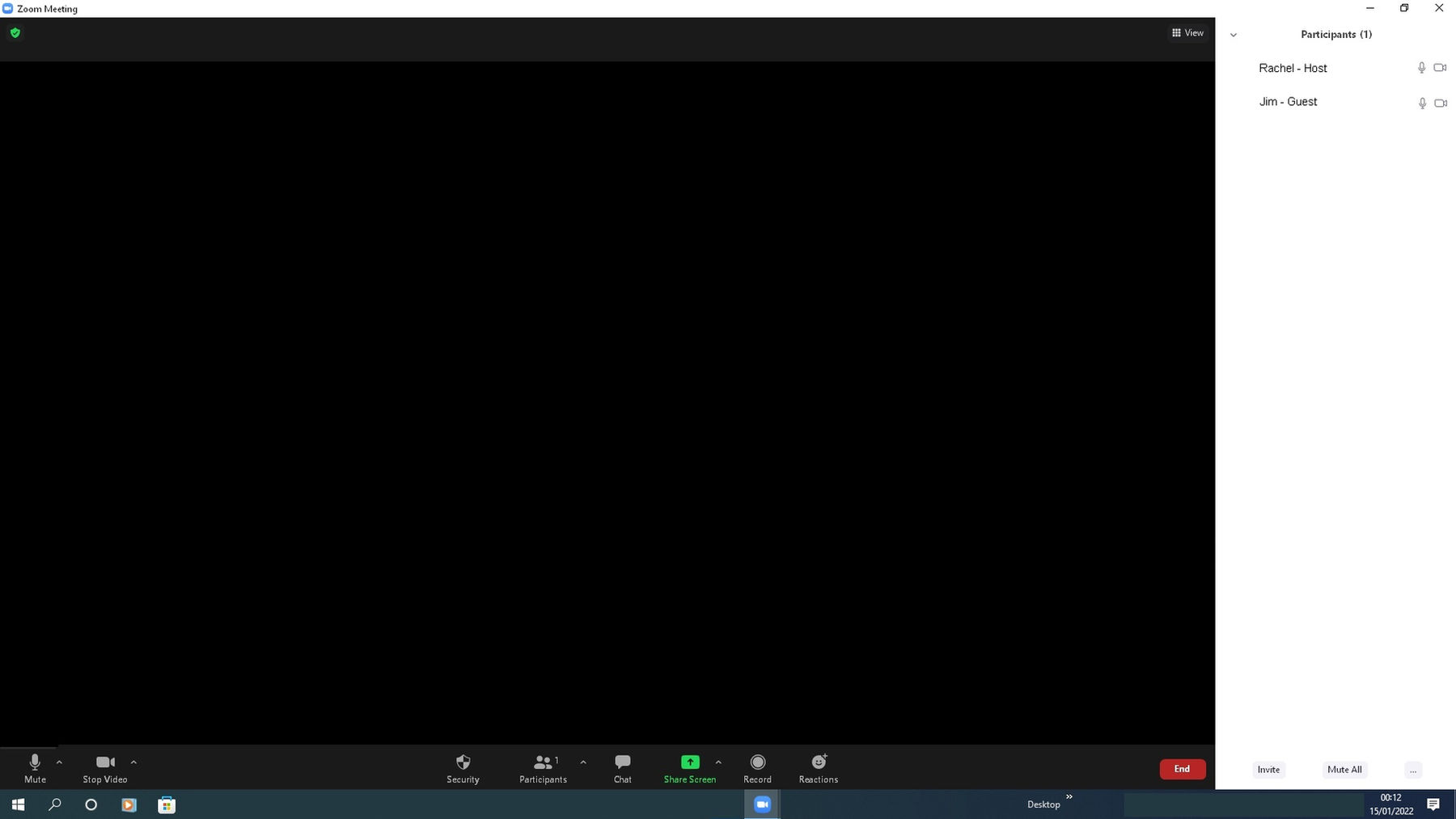
Task: Open the media player taskbar icon
Action: tap(129, 804)
